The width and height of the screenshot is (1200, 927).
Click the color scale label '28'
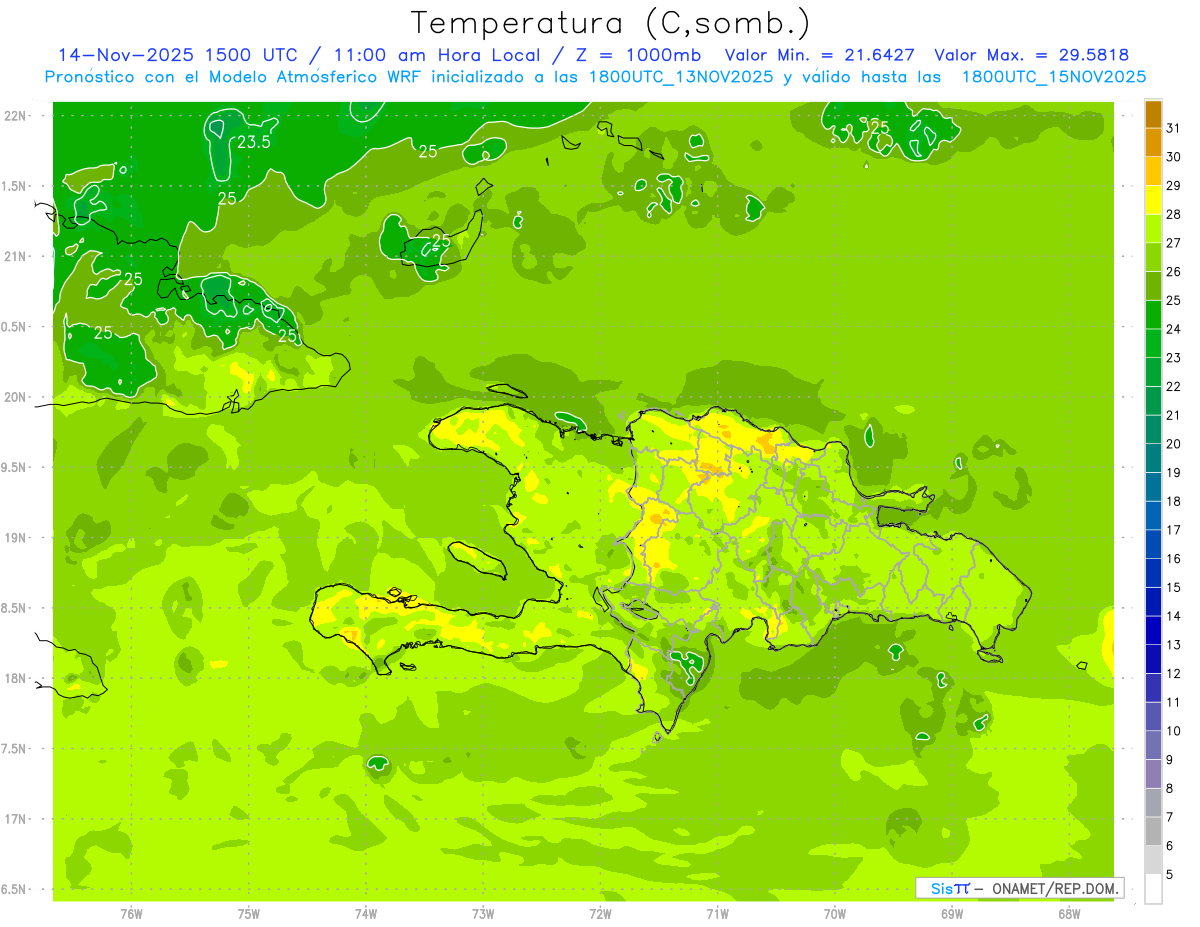coord(1173,214)
